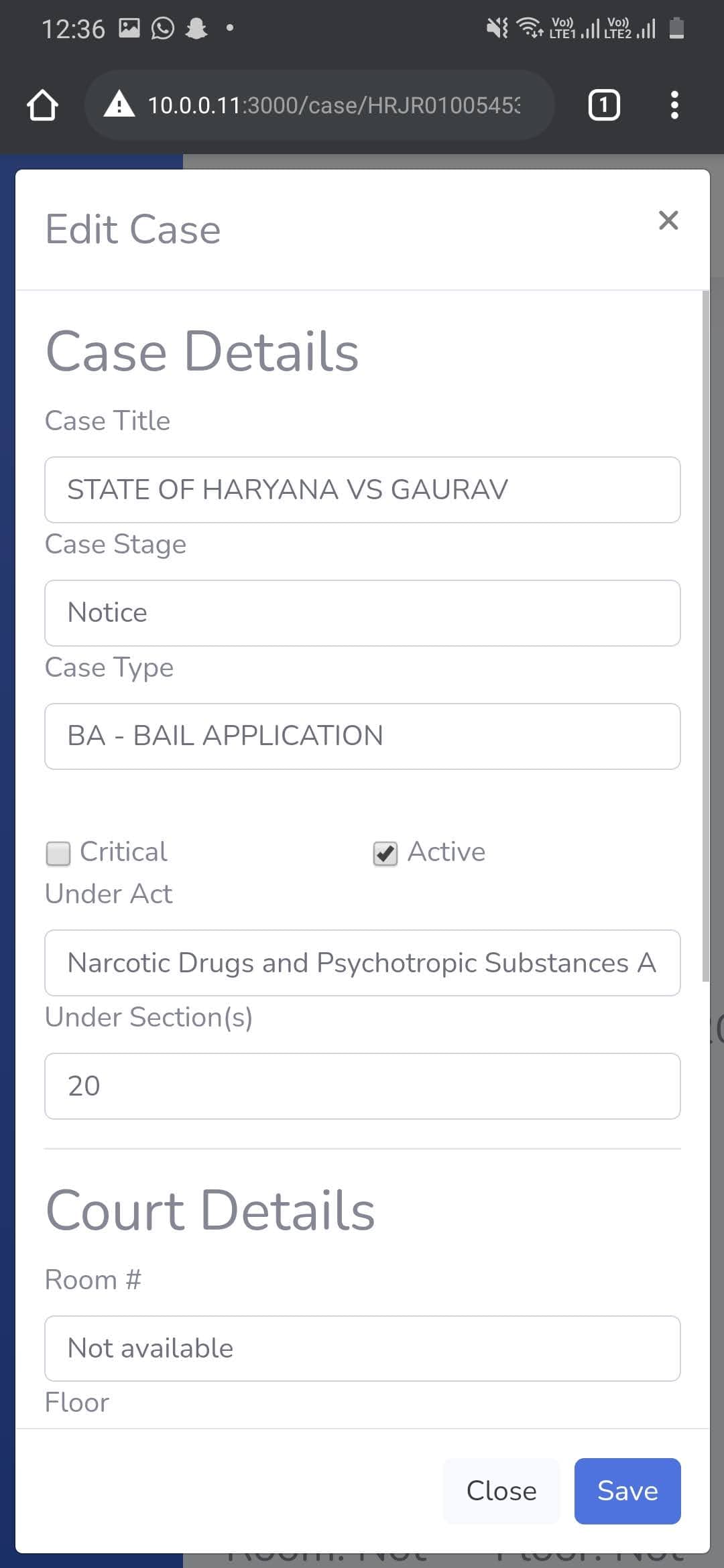
Task: Tap the browser home icon
Action: [42, 105]
